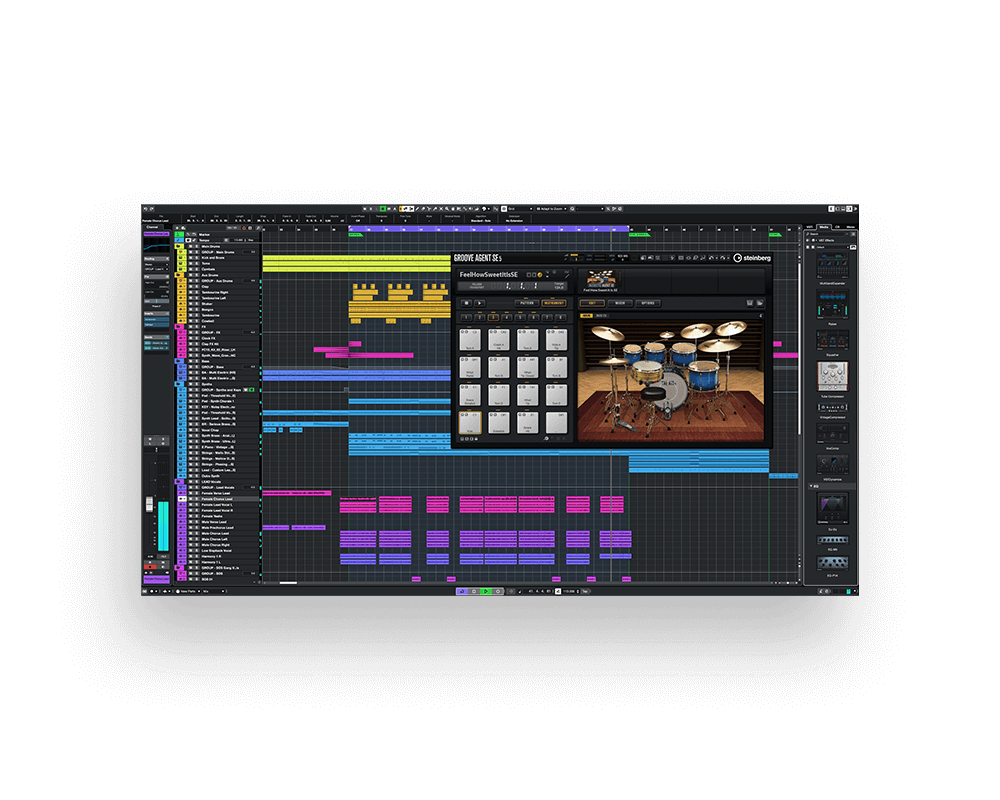Open the Adapt to Zoom dropdown
1000x800 pixels.
(552, 209)
